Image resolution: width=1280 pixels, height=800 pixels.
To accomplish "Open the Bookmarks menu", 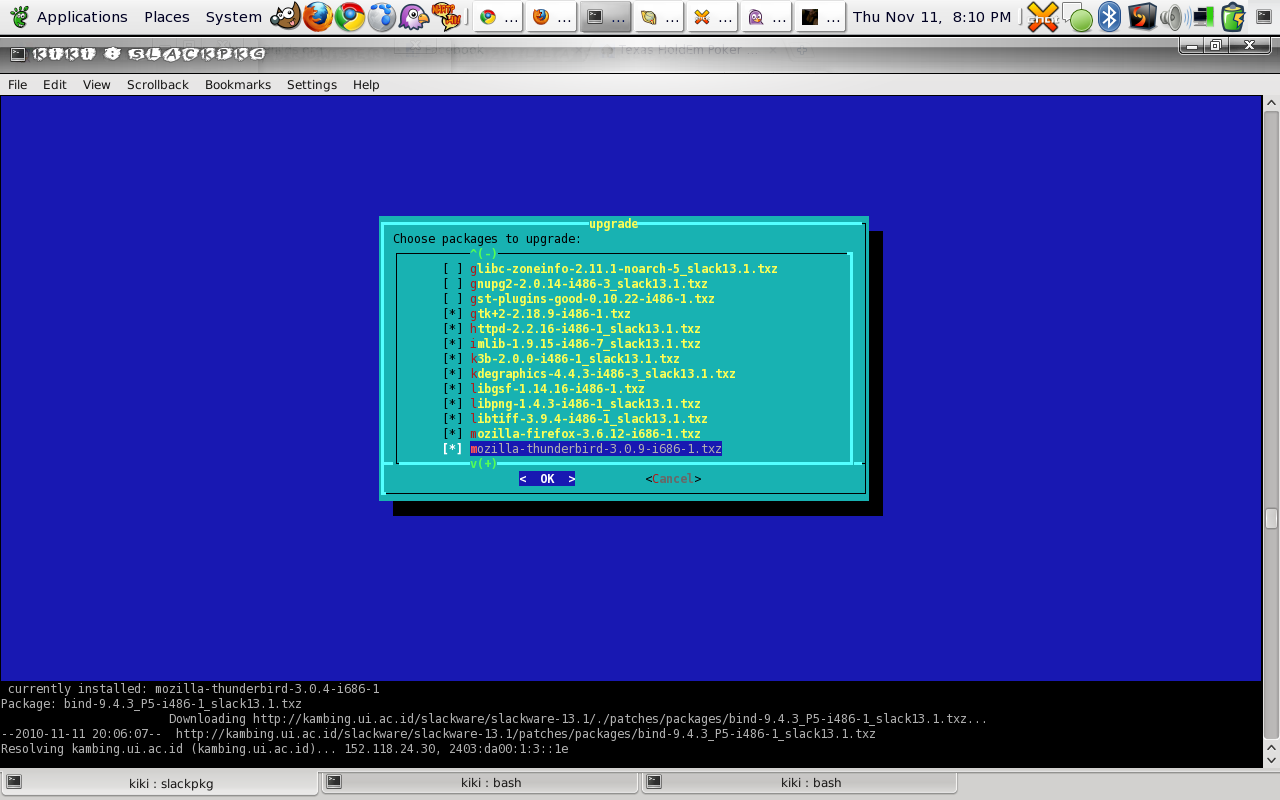I will click(x=238, y=85).
